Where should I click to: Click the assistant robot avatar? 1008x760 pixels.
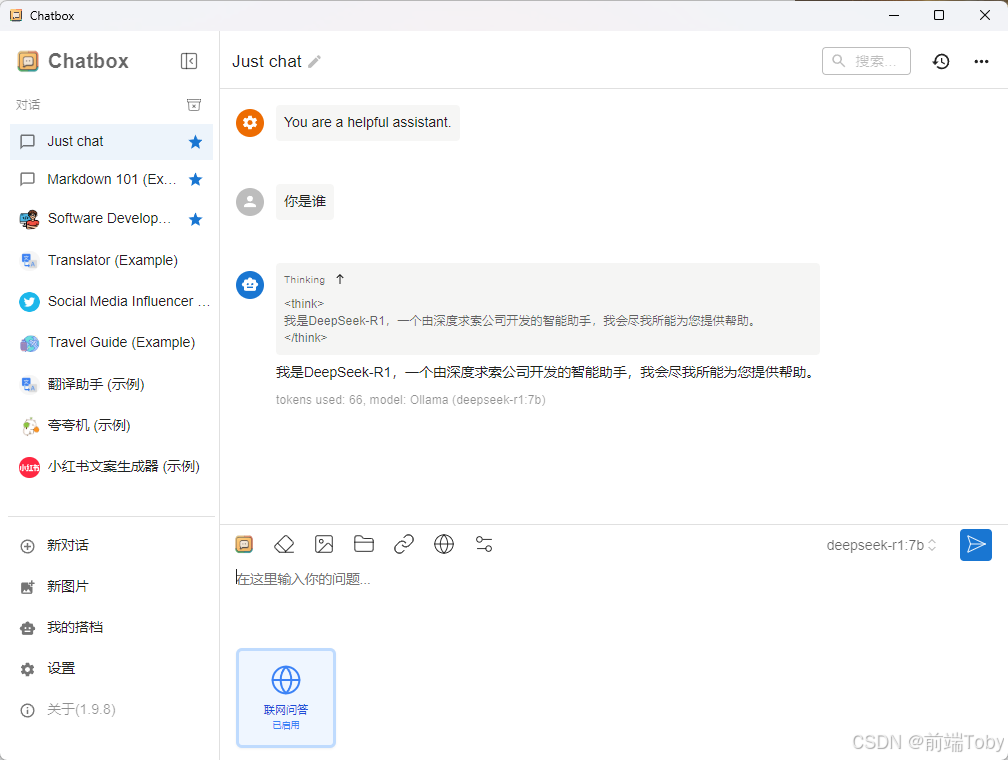[250, 284]
